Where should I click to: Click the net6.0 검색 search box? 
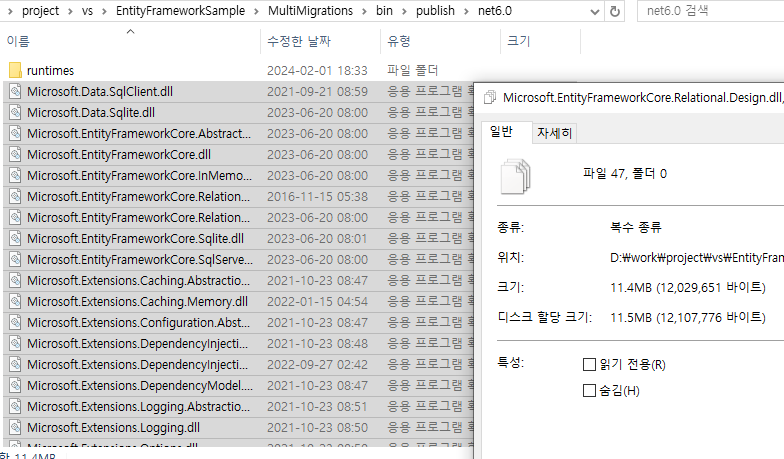point(710,11)
